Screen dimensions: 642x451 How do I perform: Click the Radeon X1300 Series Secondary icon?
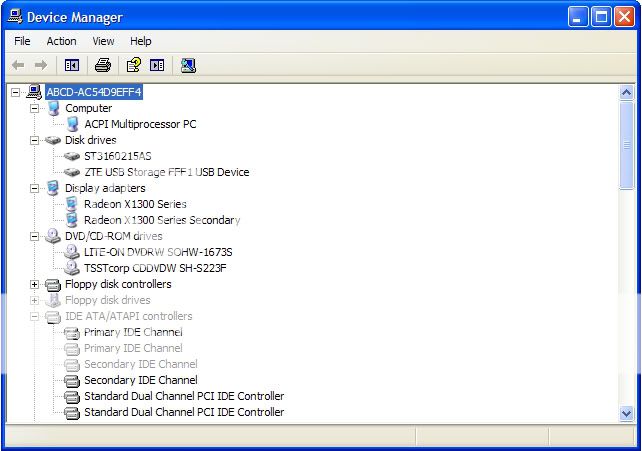tap(72, 220)
